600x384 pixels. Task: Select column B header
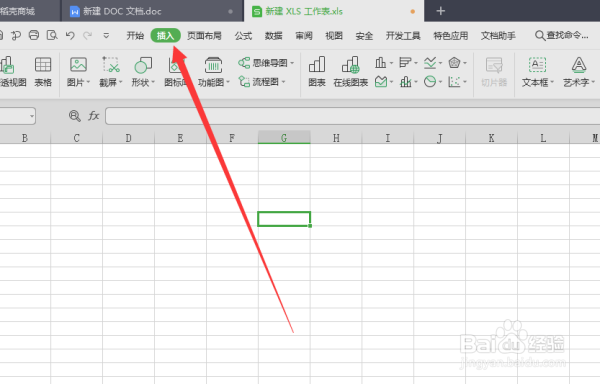pos(25,138)
